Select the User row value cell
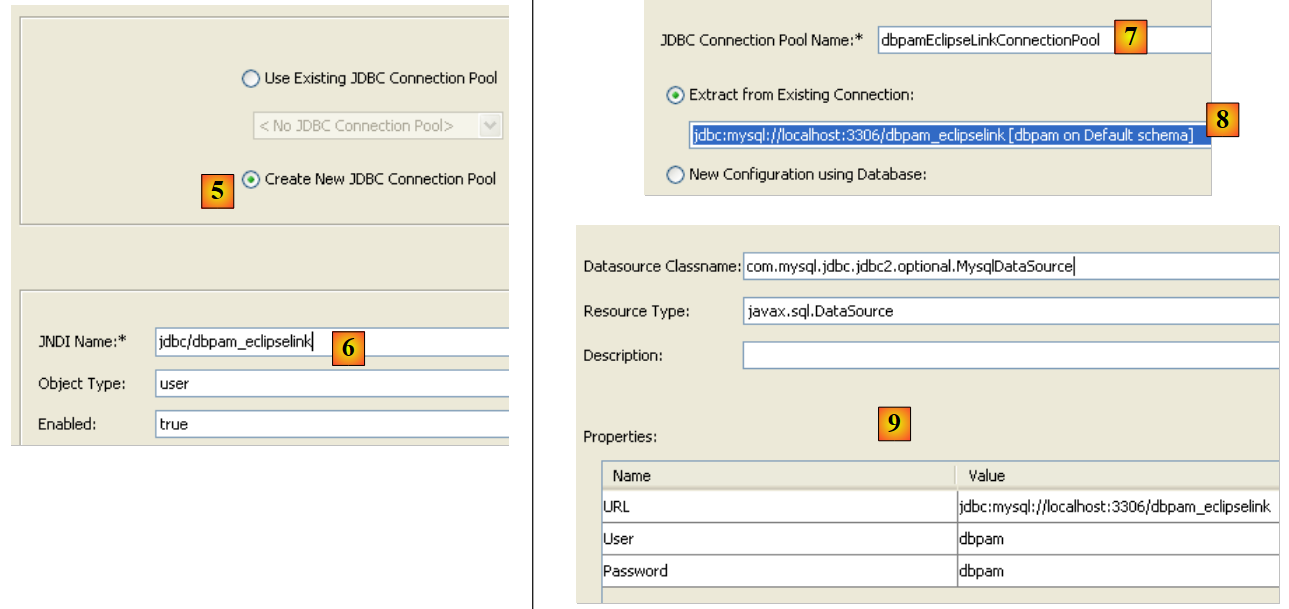The image size is (1289, 609). [1116, 539]
